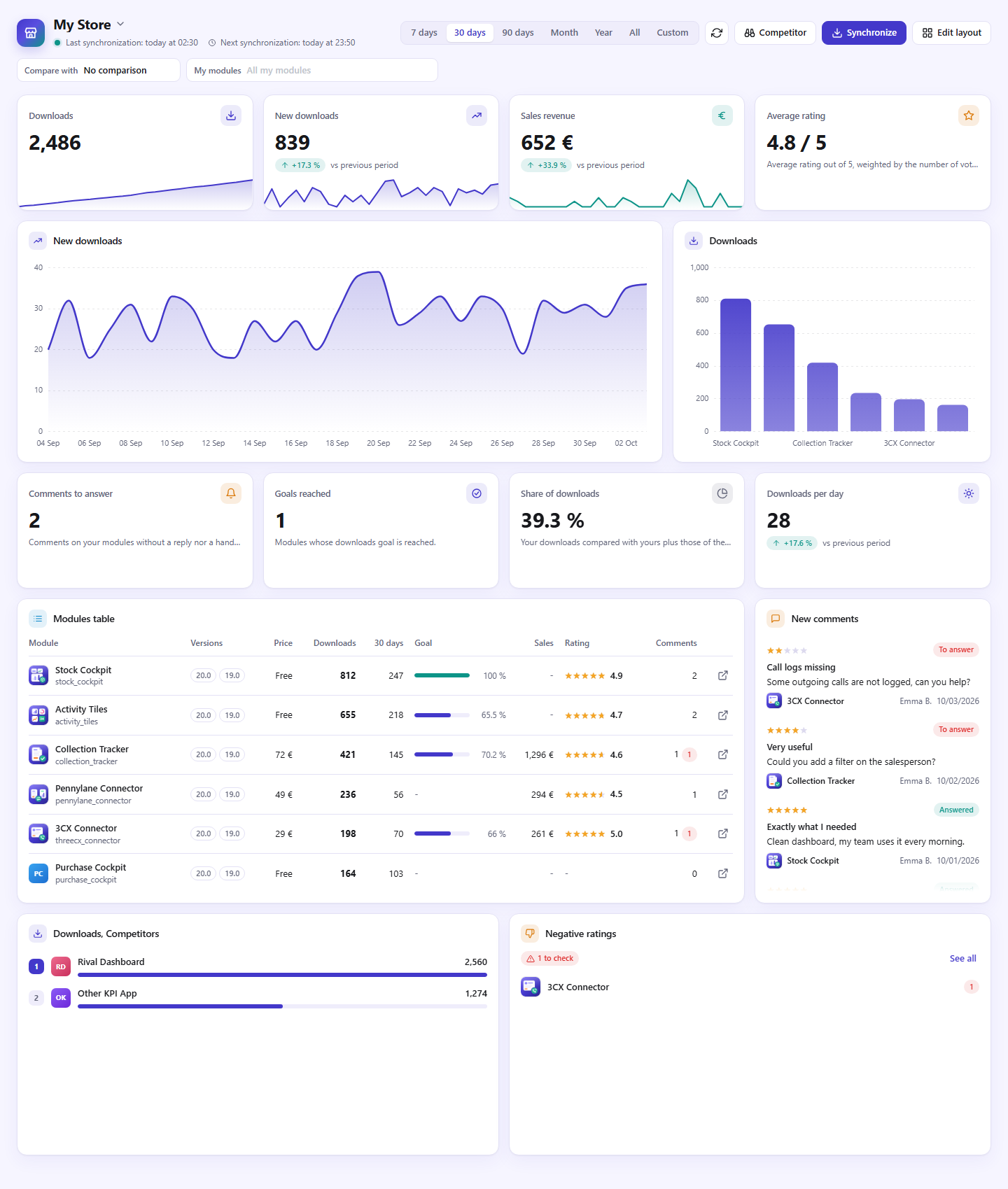This screenshot has height=1189, width=1008.
Task: Open the My Store dropdown chevron
Action: (120, 24)
